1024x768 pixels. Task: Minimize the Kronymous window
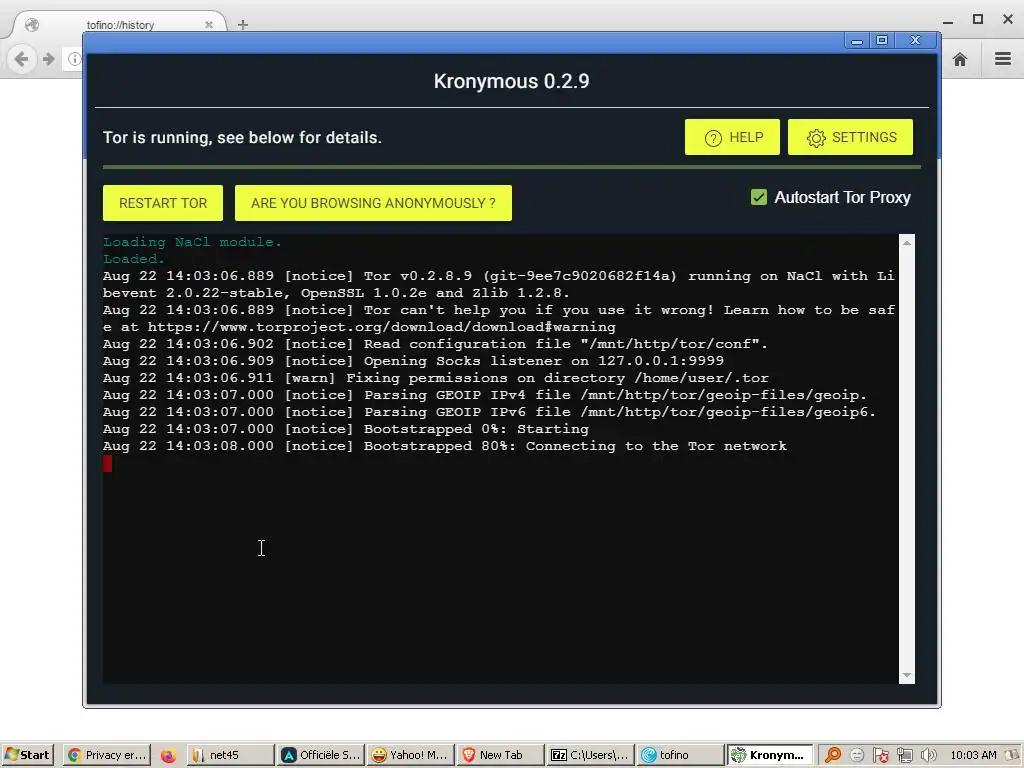pos(857,40)
